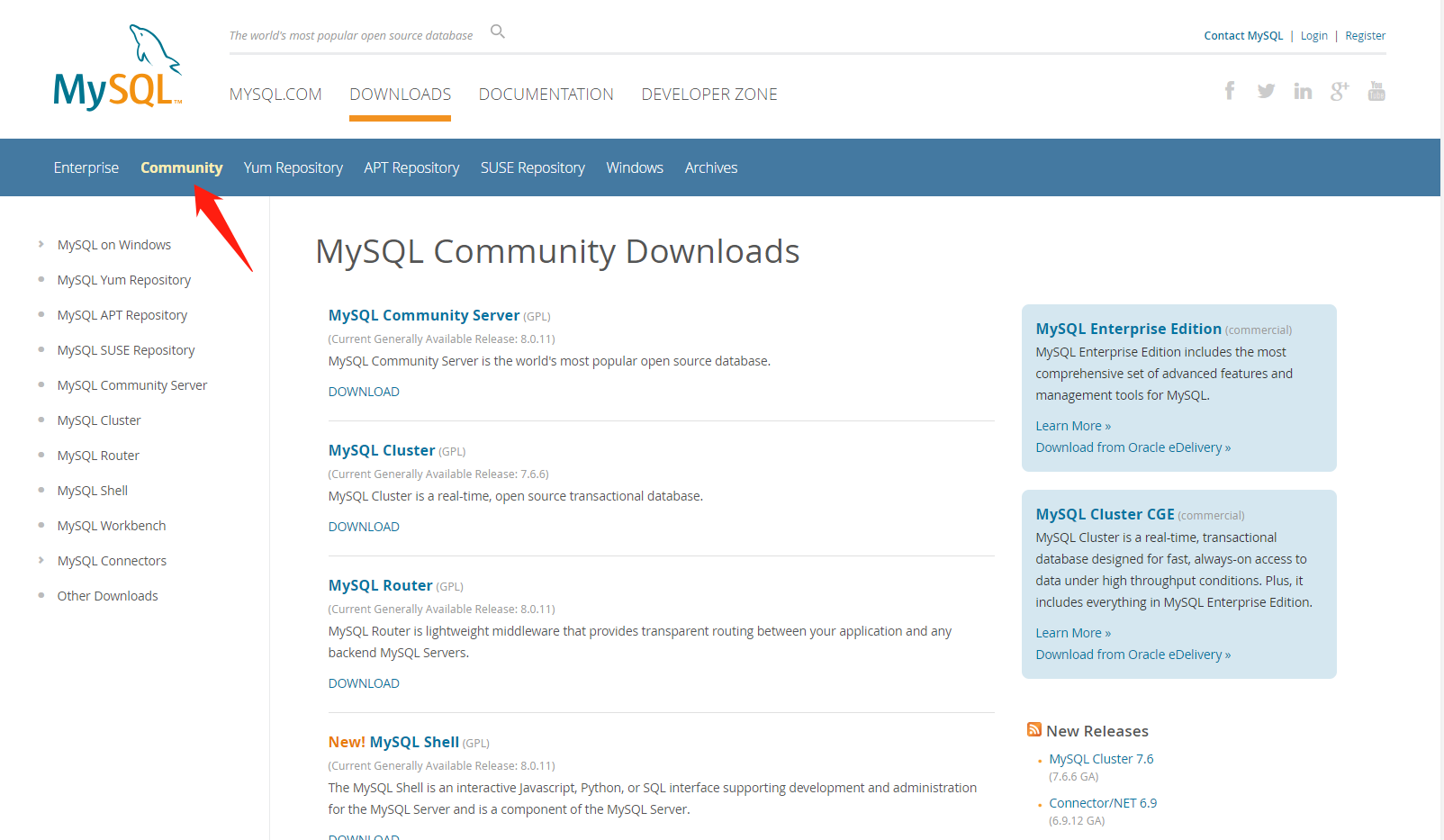
Task: Open MYSQL.COM top navigation tab
Action: click(x=275, y=95)
